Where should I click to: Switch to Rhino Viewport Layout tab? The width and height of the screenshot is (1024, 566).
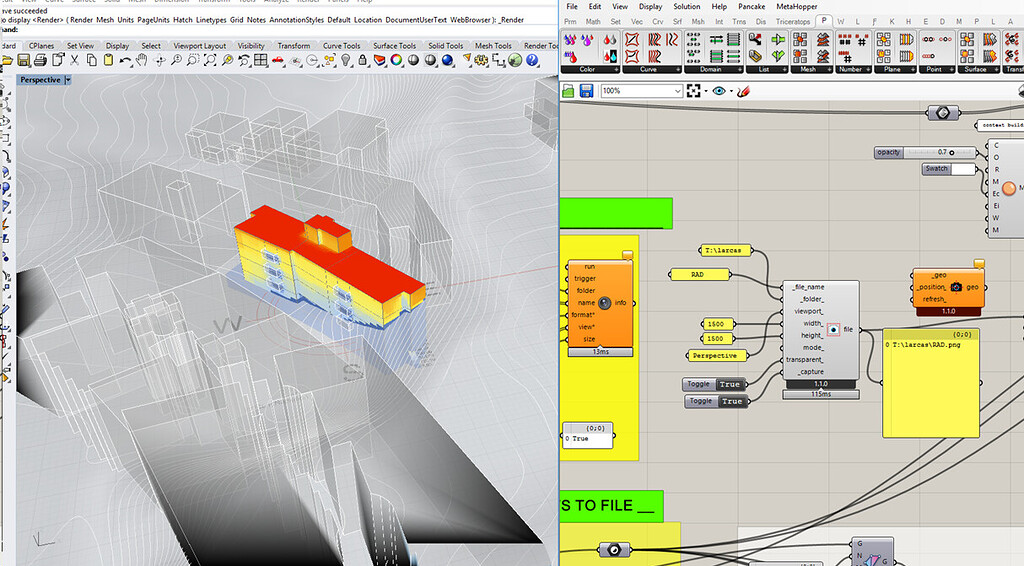200,46
